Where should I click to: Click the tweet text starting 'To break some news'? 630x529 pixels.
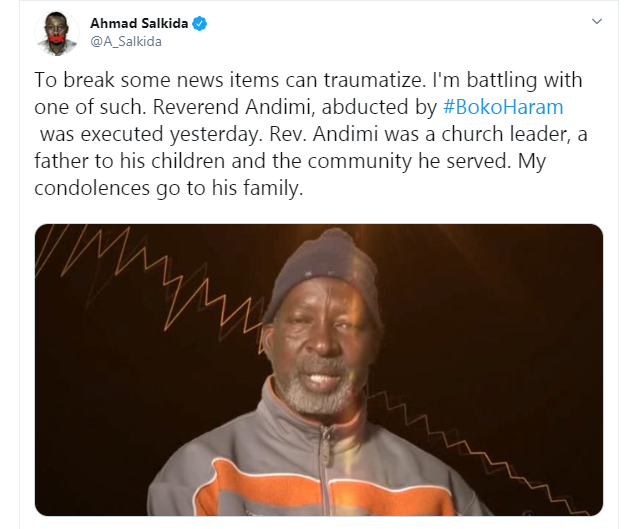(x=311, y=134)
